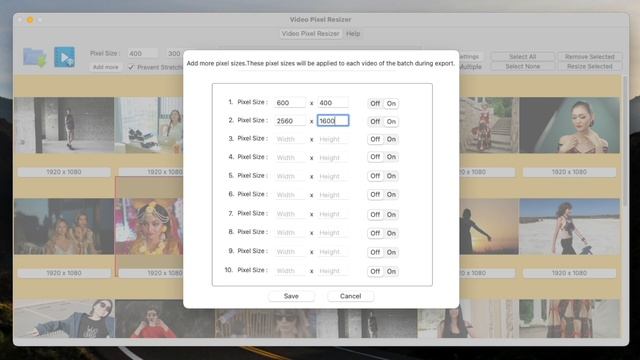Click row 1 width field showing 600
This screenshot has width=640, height=360.
pos(290,102)
